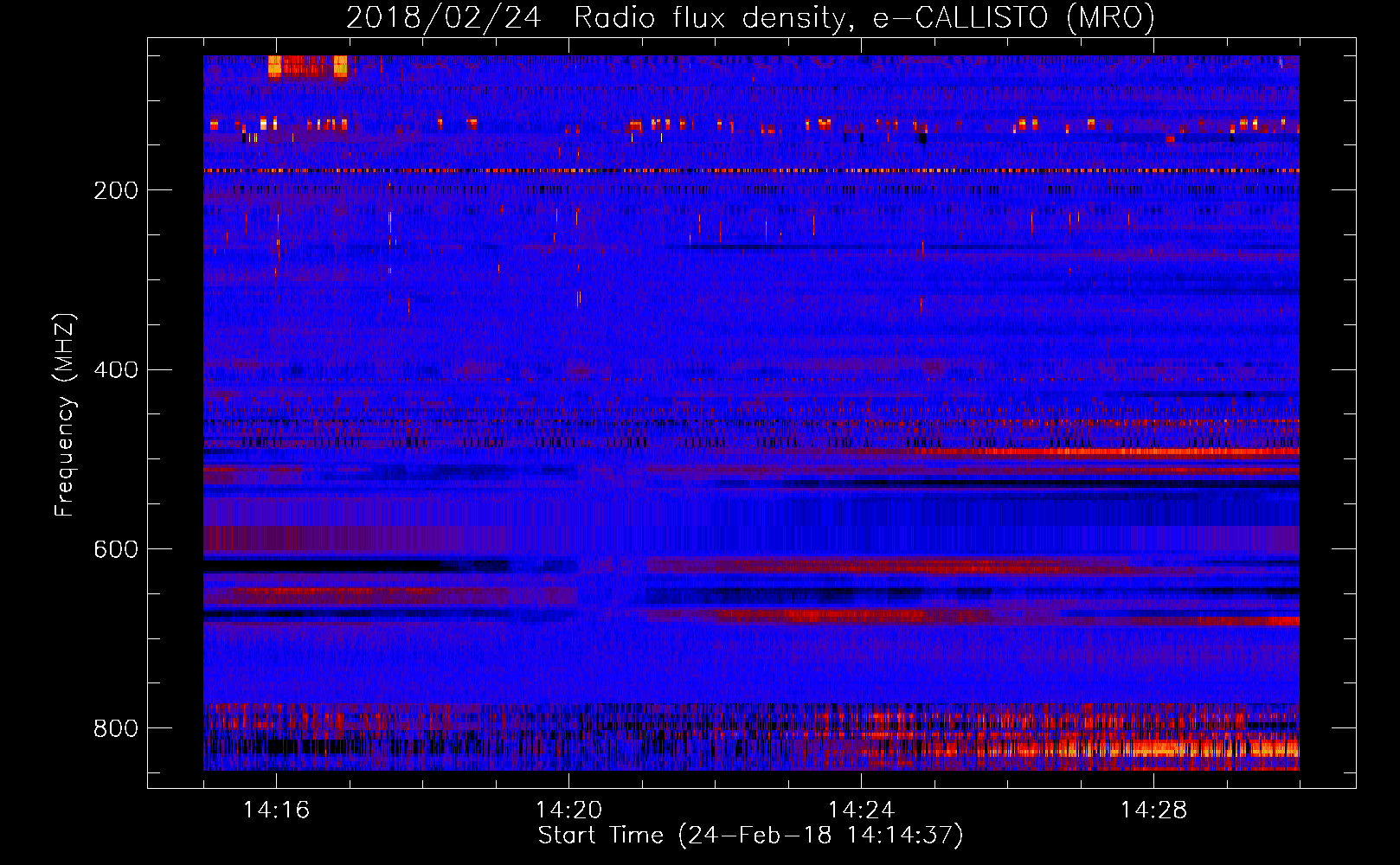Image resolution: width=1400 pixels, height=865 pixels.
Task: Click the 14:20 time tick label
Action: pos(568,810)
